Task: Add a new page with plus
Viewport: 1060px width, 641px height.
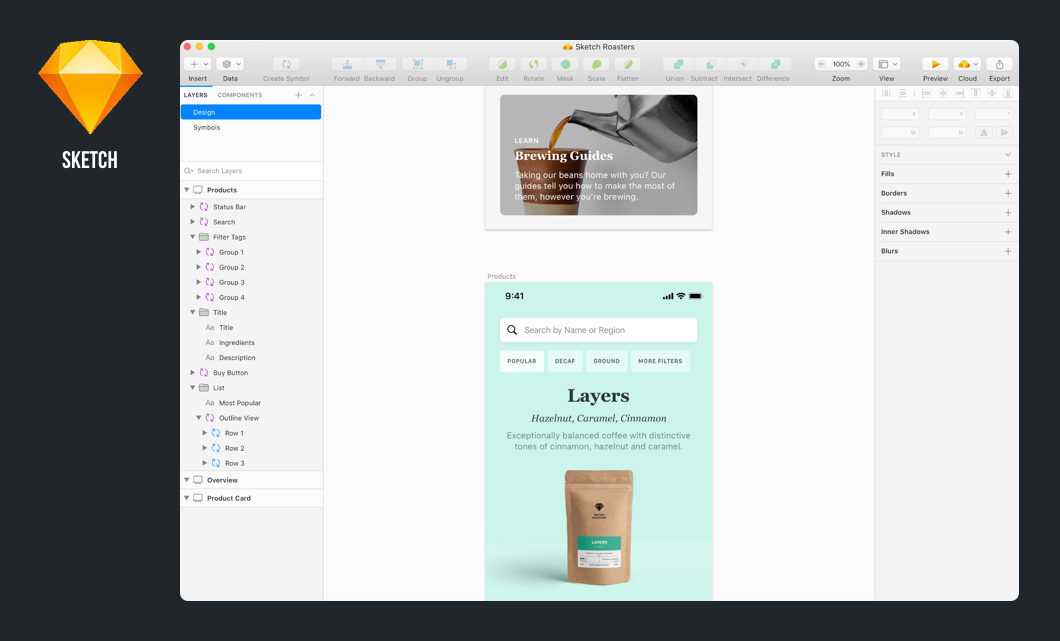Action: pos(298,95)
